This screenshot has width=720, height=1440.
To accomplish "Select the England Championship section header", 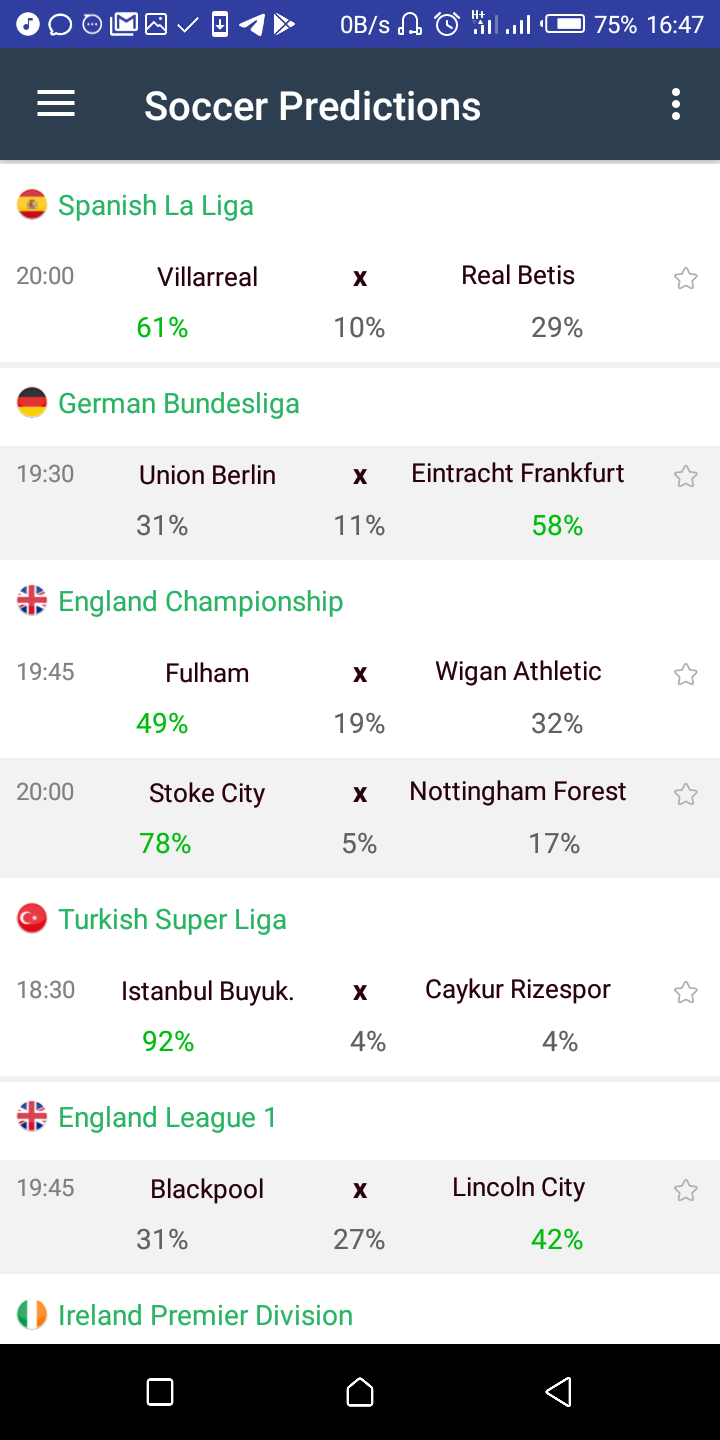I will [x=200, y=601].
